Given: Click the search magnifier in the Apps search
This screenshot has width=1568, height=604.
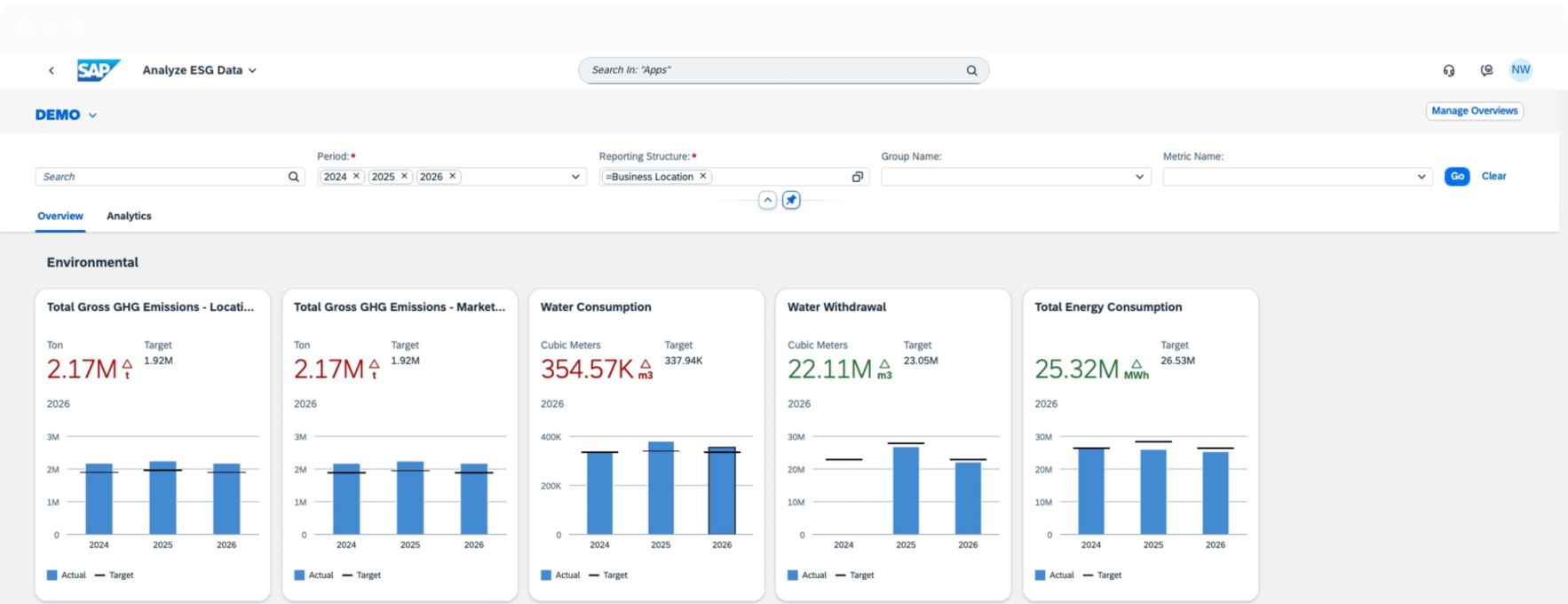Looking at the screenshot, I should [x=971, y=70].
